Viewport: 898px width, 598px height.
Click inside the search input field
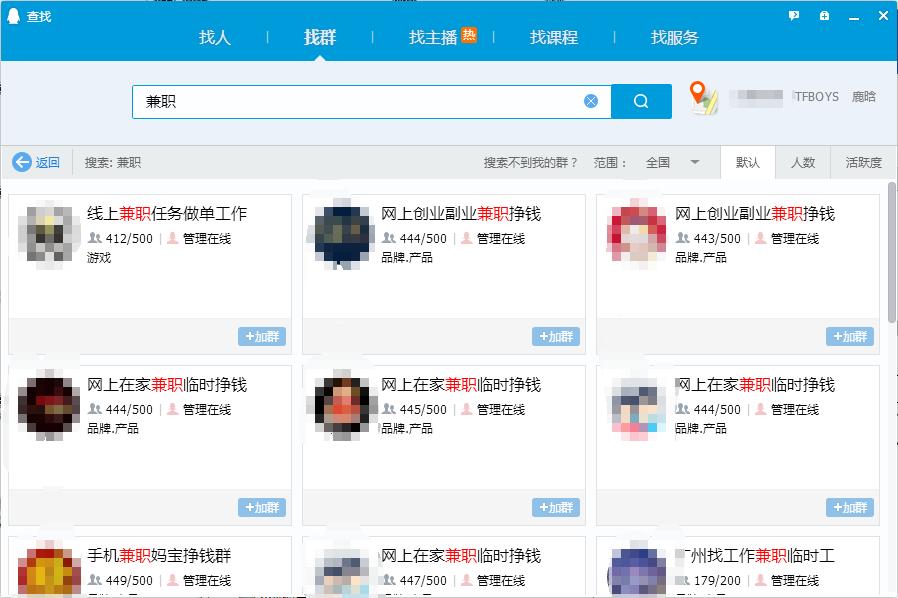(350, 101)
